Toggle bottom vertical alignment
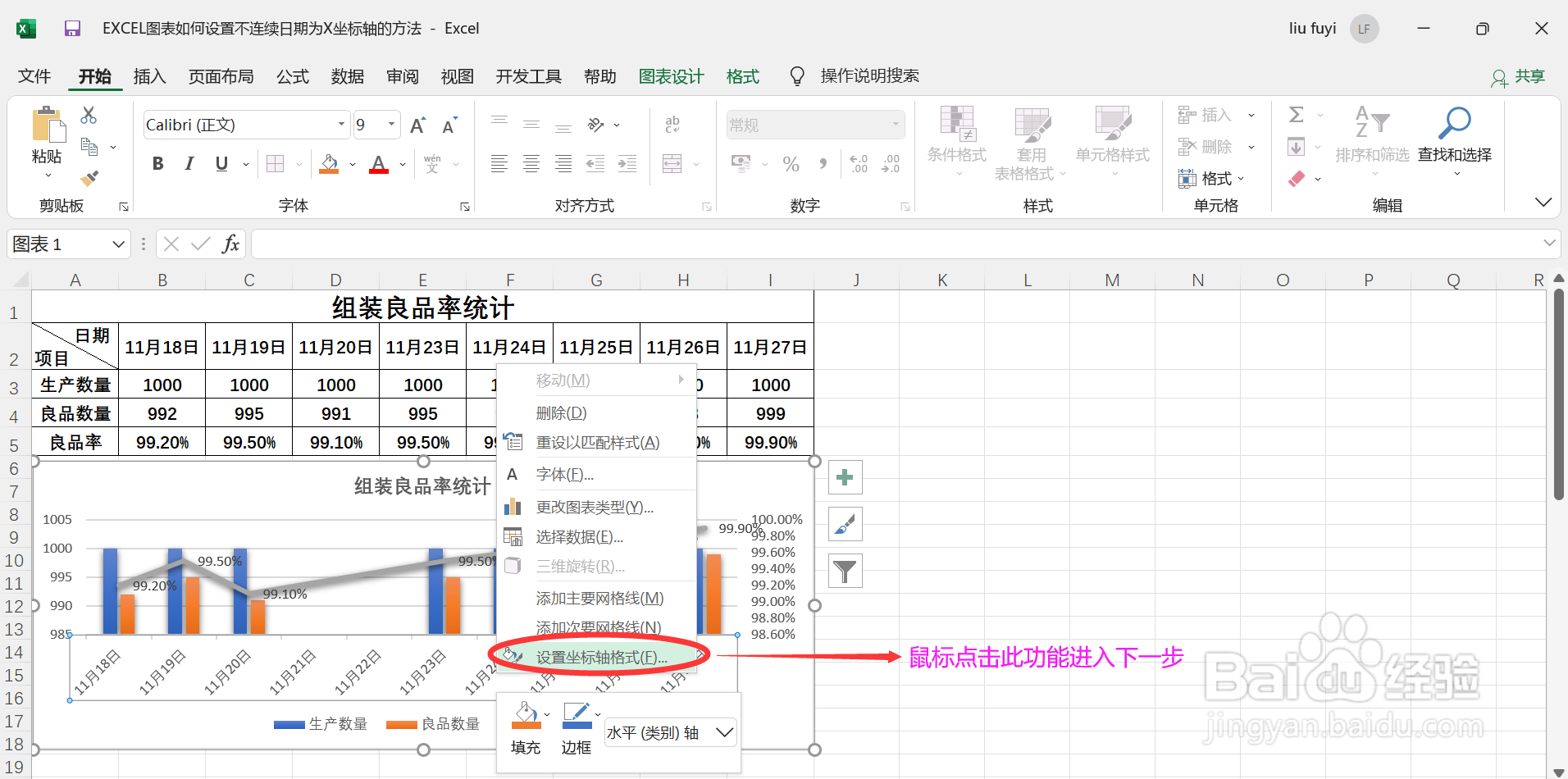Screen dimensions: 1568x779 563,128
